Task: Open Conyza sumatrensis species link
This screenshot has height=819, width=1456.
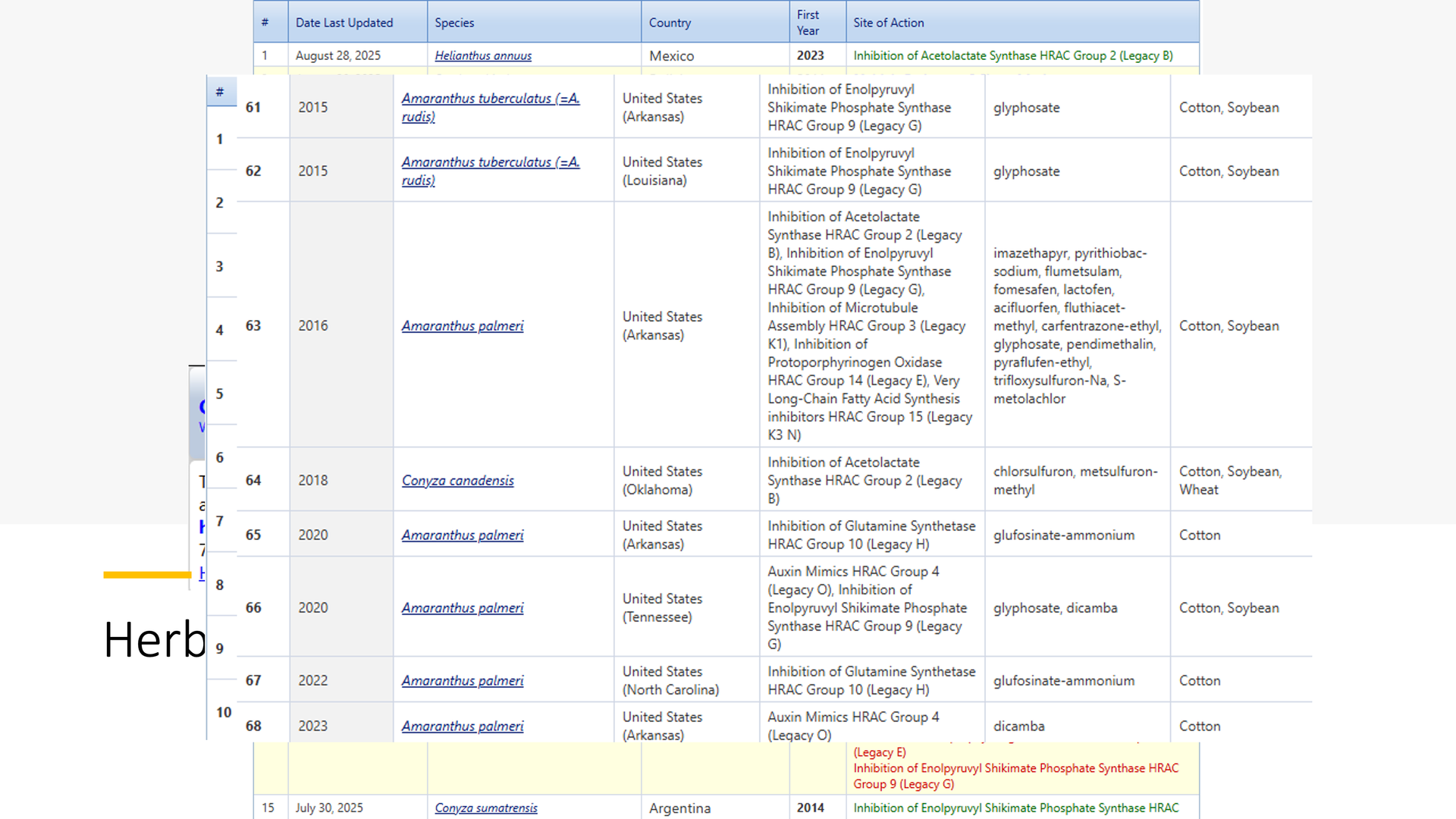Action: (x=485, y=808)
